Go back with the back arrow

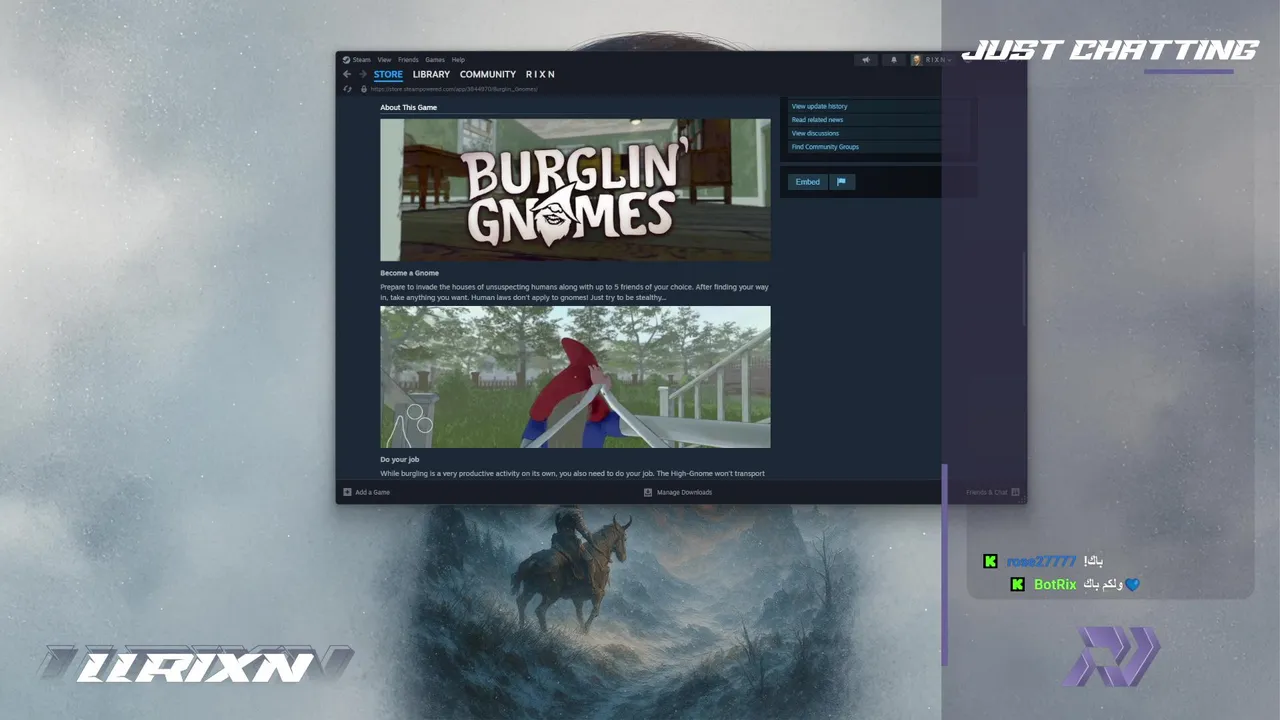(x=347, y=74)
